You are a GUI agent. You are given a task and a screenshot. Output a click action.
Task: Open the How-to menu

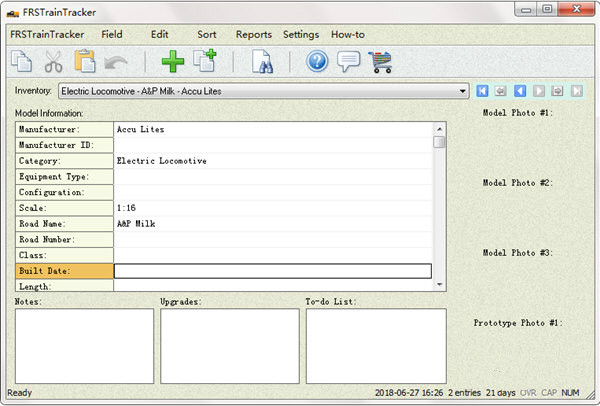click(x=348, y=34)
